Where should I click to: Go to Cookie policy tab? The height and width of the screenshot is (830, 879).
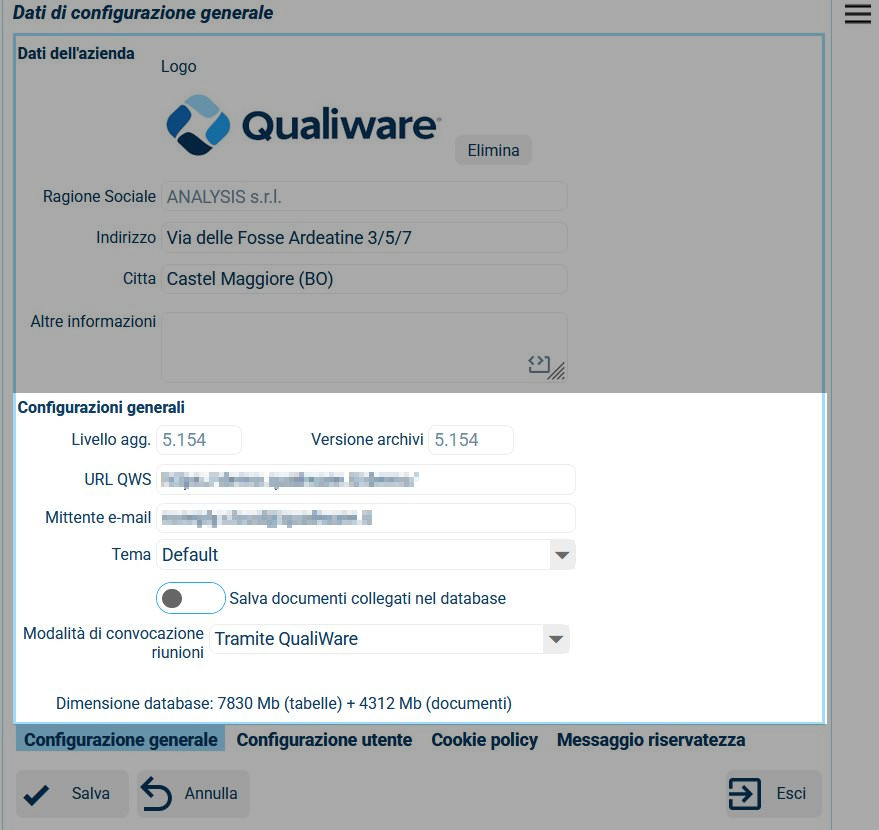click(x=484, y=740)
